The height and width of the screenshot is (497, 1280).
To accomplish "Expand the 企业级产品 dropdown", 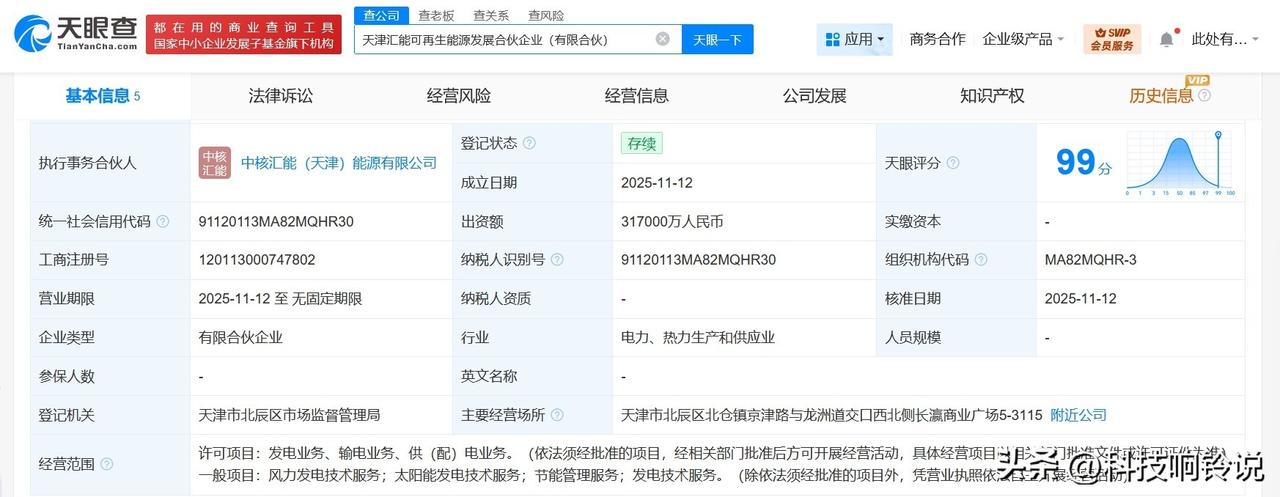I will [x=1024, y=39].
